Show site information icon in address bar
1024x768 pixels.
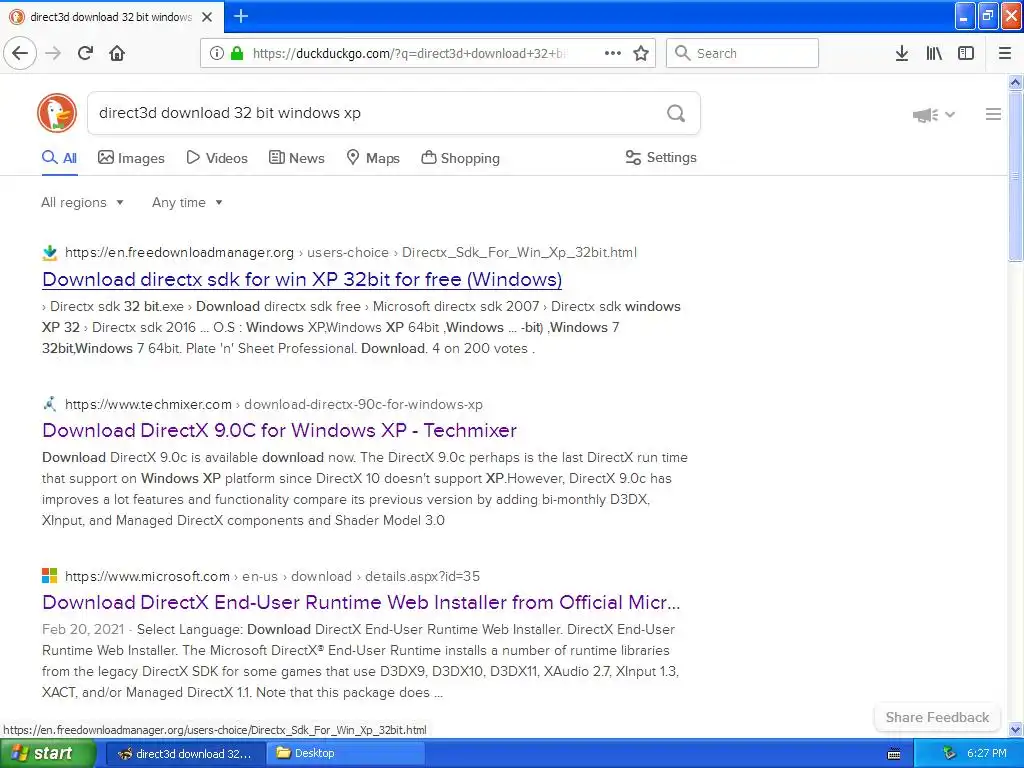[x=217, y=53]
